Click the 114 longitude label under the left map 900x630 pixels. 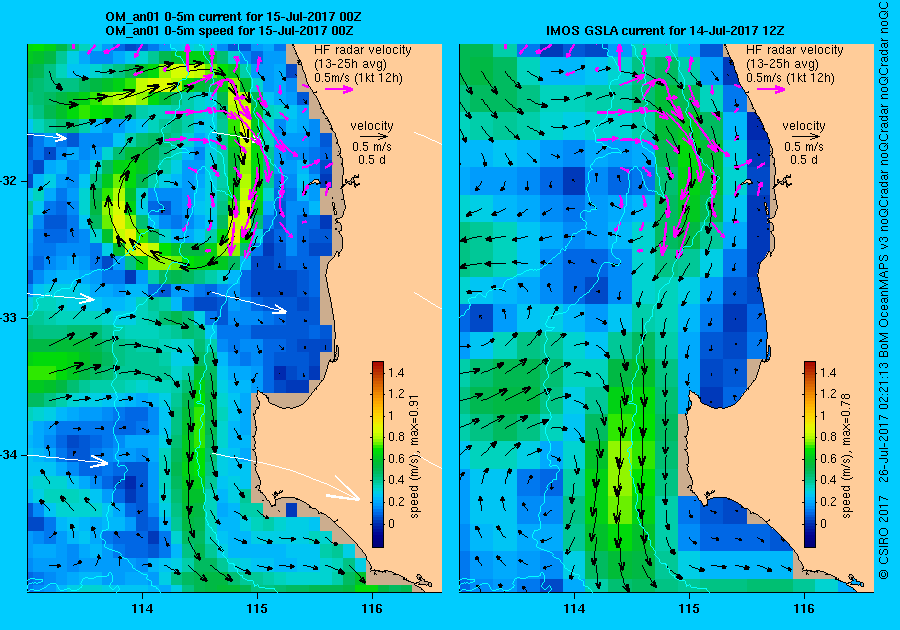142,609
